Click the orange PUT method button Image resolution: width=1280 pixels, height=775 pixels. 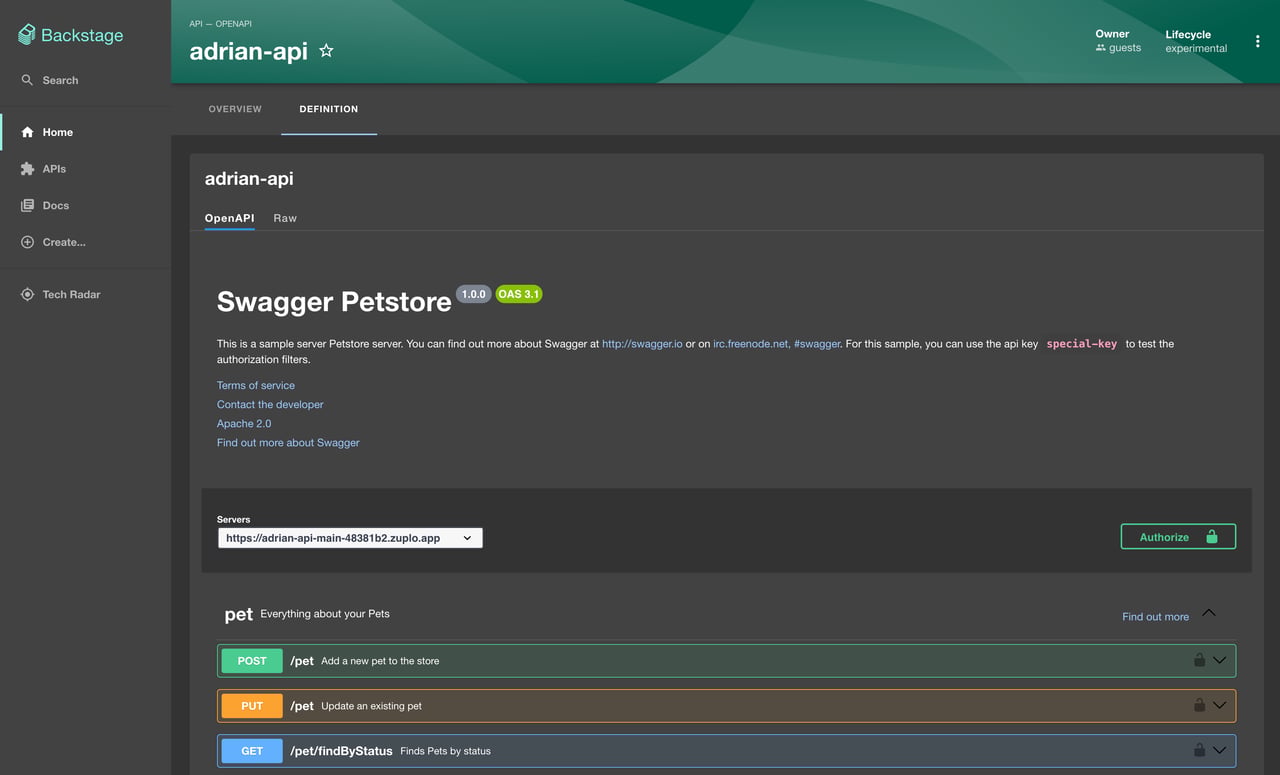point(252,705)
